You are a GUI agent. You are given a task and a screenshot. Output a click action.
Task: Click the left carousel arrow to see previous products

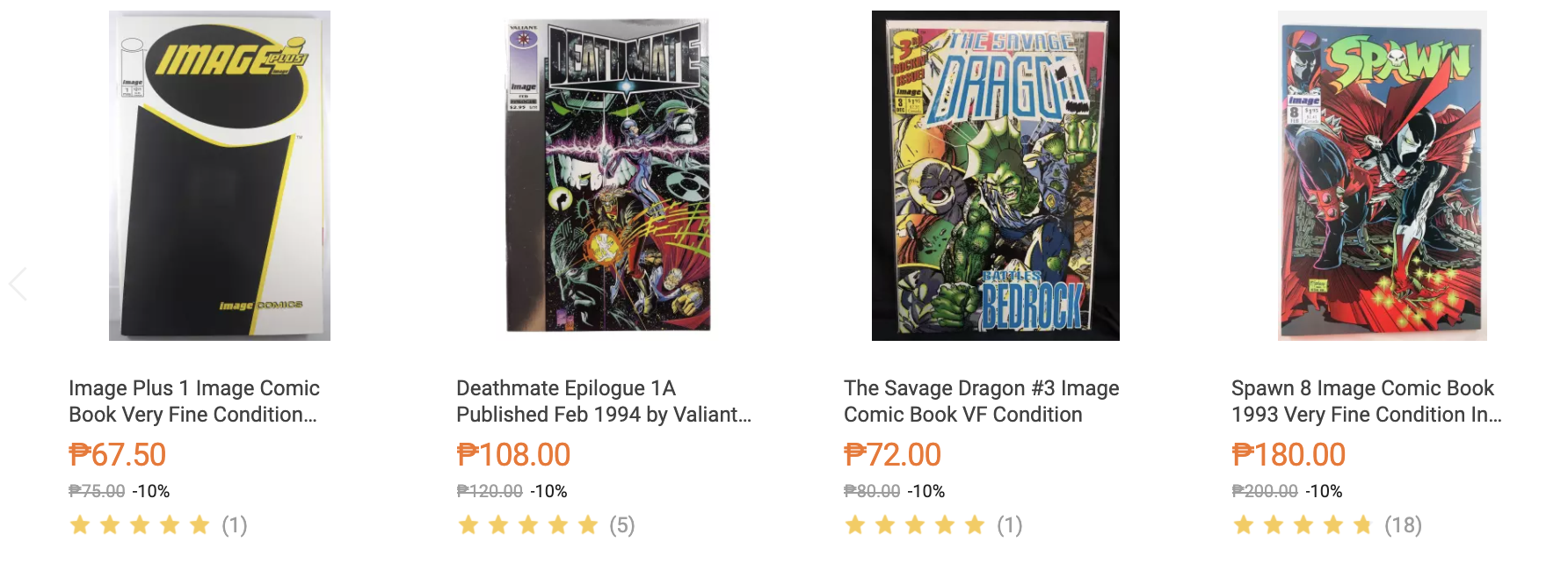point(16,283)
